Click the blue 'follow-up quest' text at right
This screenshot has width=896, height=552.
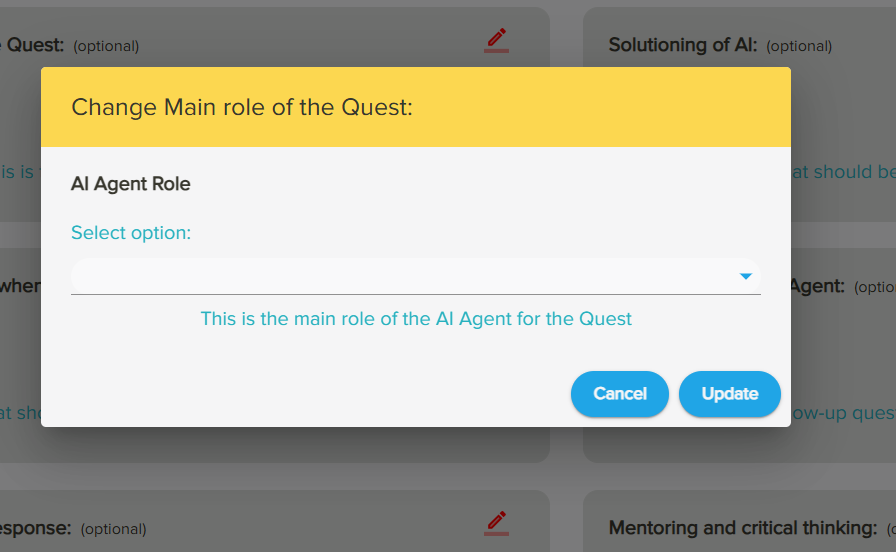click(x=843, y=413)
